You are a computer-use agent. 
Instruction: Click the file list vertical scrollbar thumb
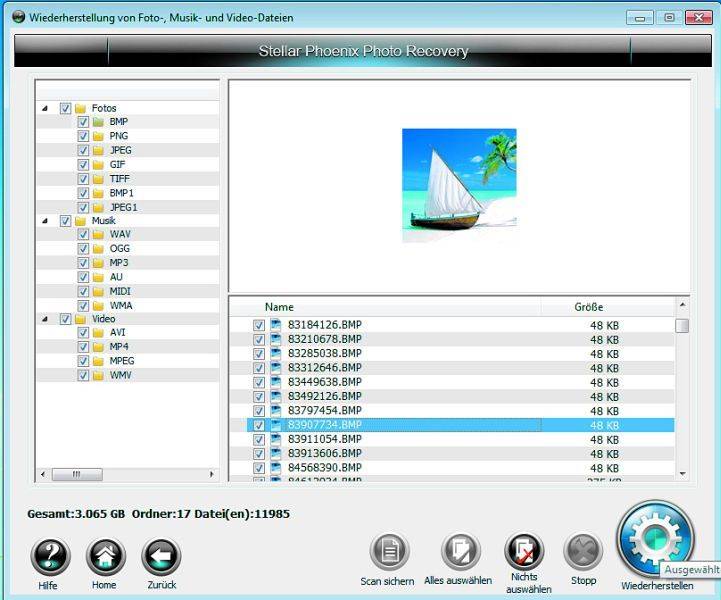[682, 326]
